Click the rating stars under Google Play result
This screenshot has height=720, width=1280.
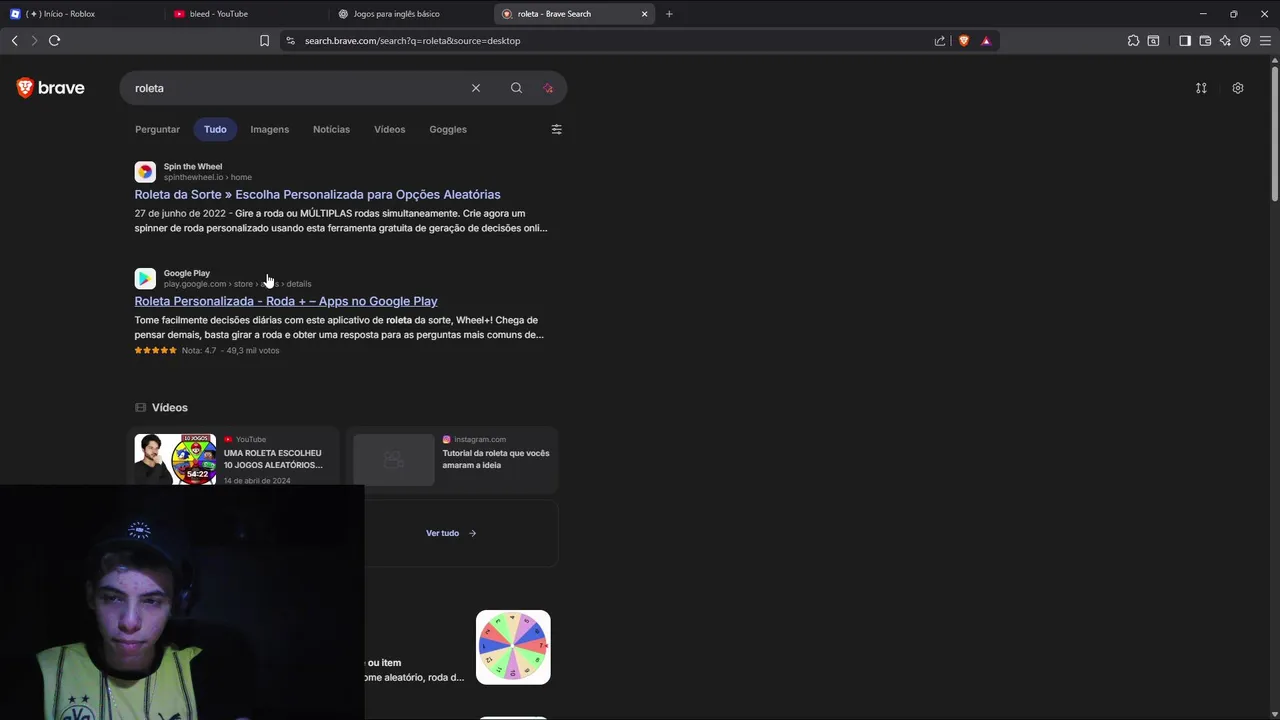coord(156,351)
